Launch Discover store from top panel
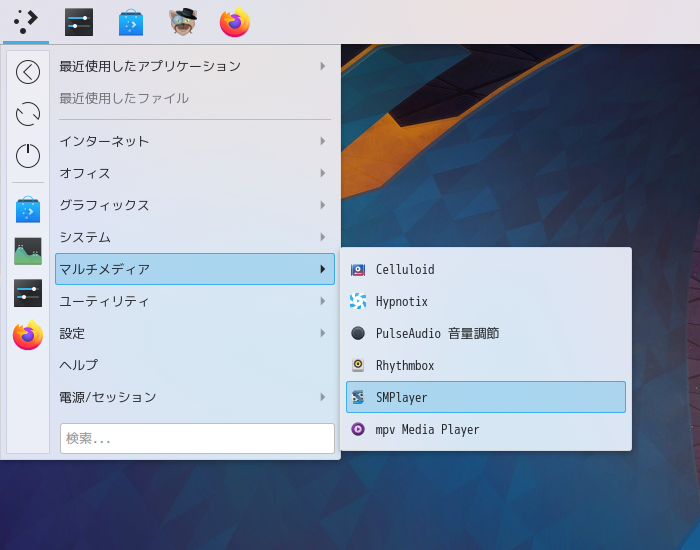700x550 pixels. click(131, 22)
